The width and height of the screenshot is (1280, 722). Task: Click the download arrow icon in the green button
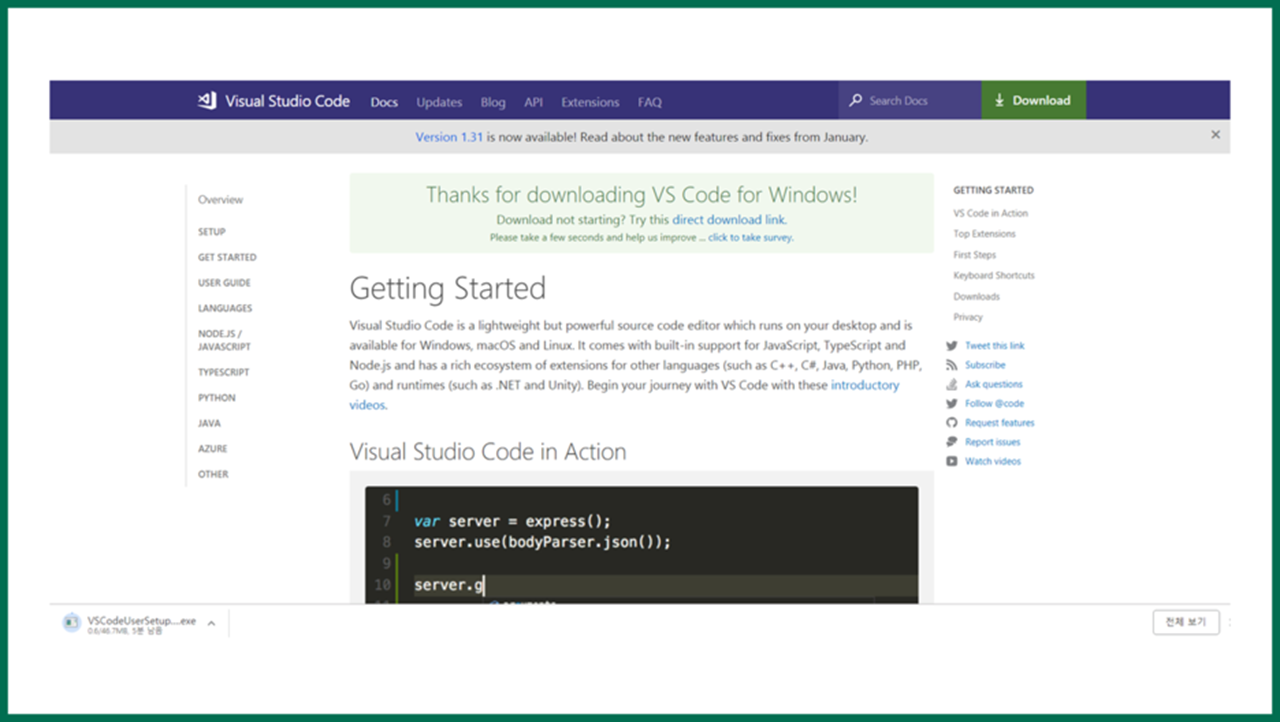[x=999, y=101]
